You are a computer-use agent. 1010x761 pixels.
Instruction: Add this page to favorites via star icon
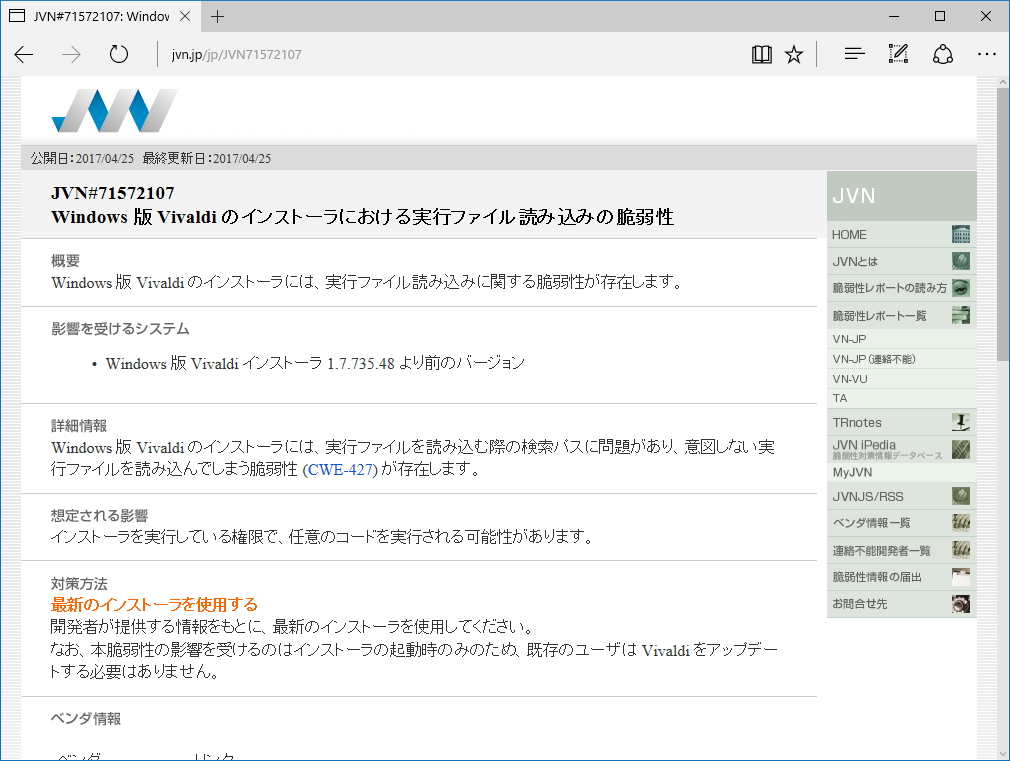click(793, 54)
